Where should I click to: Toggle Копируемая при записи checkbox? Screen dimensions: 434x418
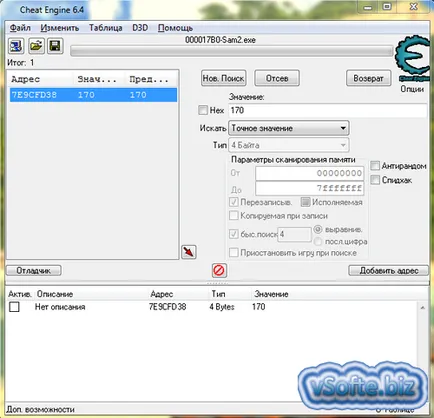(234, 216)
